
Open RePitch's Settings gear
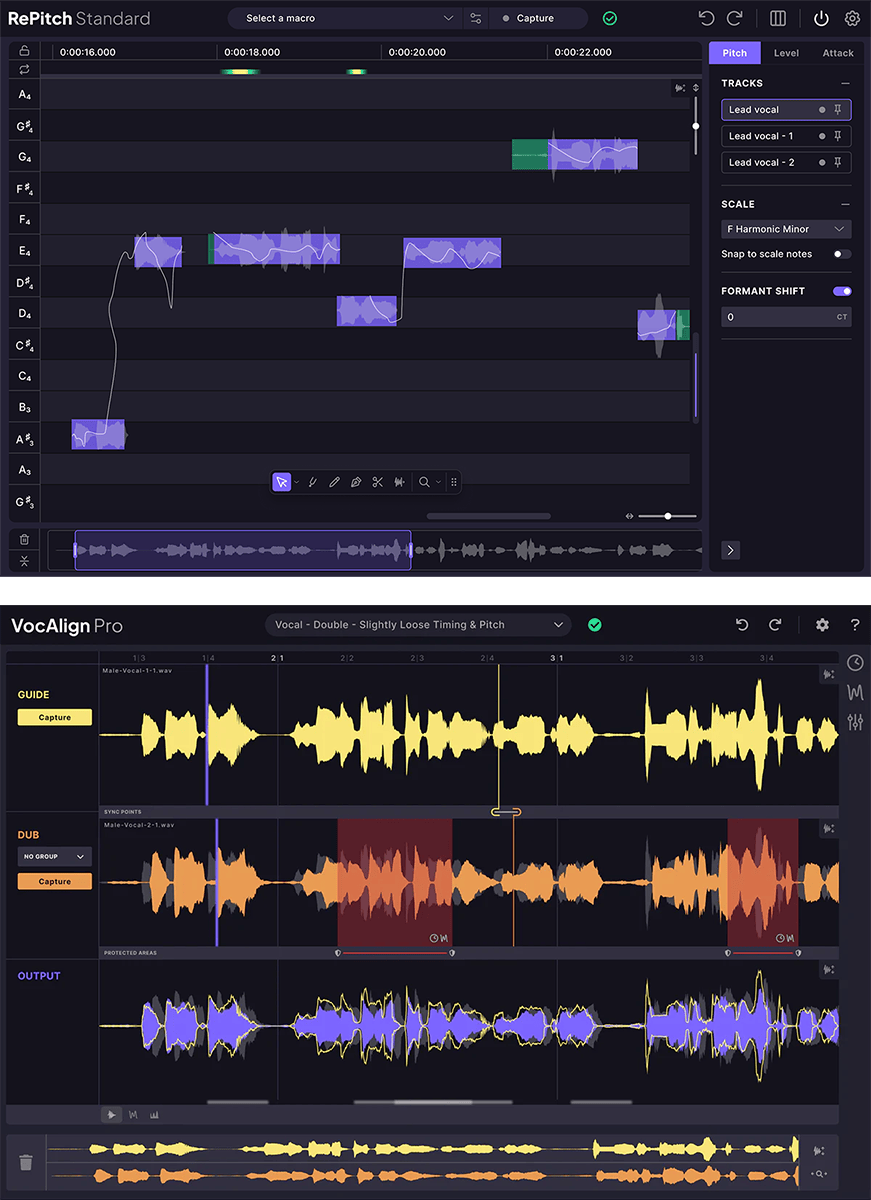pyautogui.click(x=852, y=18)
